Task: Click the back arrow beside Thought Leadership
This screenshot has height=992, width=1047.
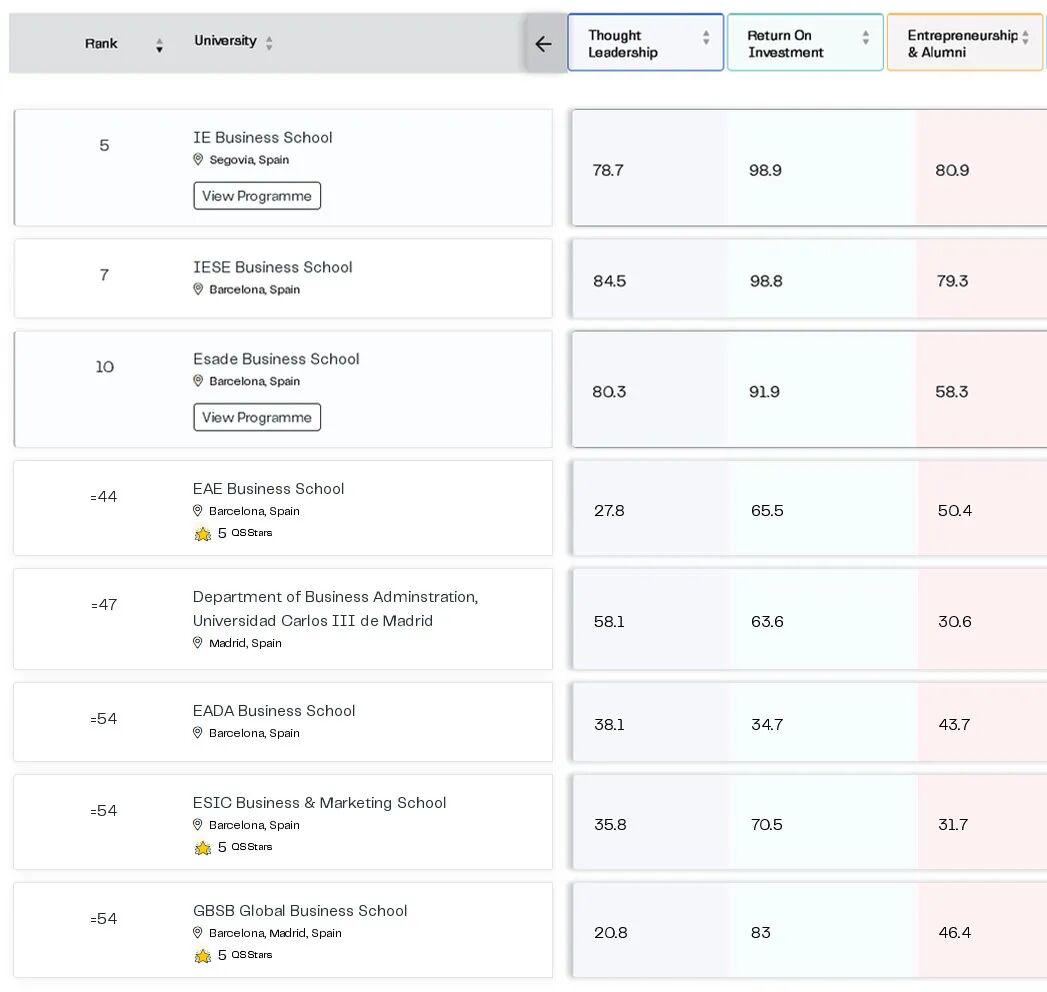Action: [544, 44]
